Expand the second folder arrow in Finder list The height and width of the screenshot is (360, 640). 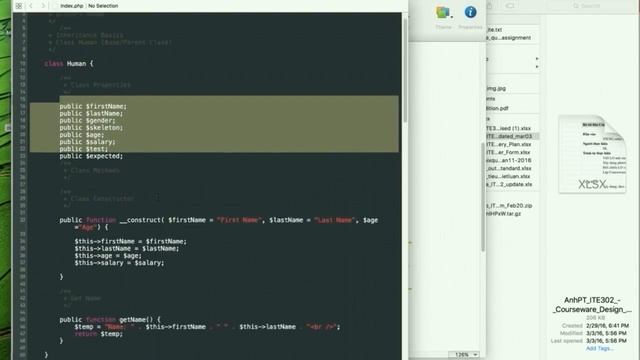[x=537, y=67]
